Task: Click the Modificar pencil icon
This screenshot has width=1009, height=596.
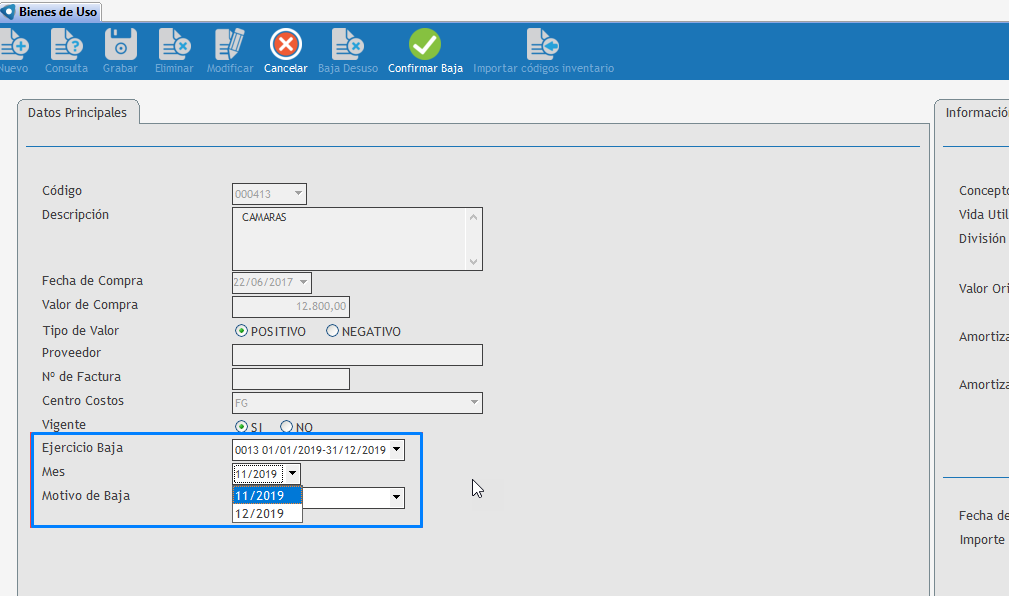Action: pos(230,45)
